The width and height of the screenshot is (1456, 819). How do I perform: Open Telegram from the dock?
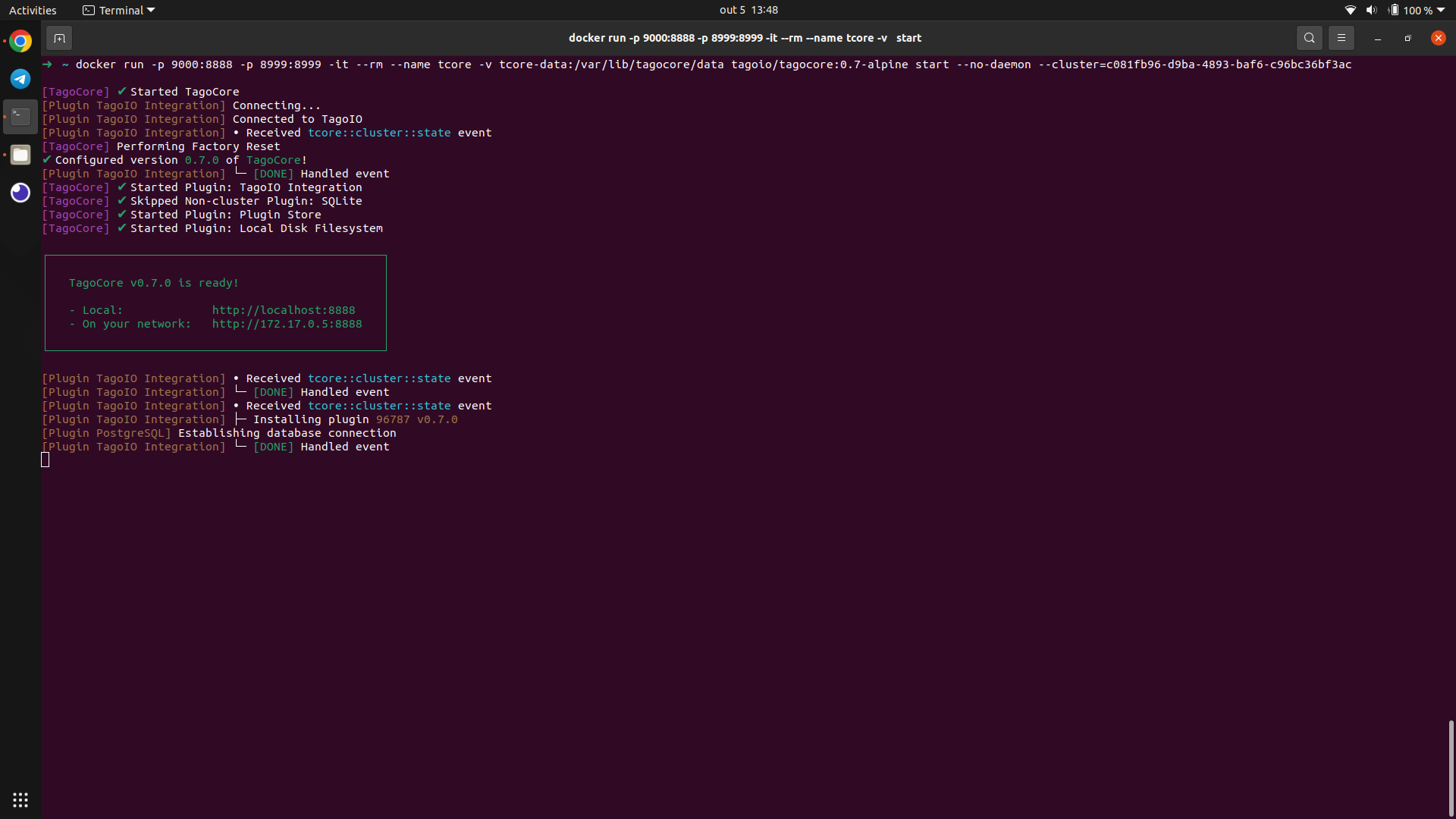20,78
